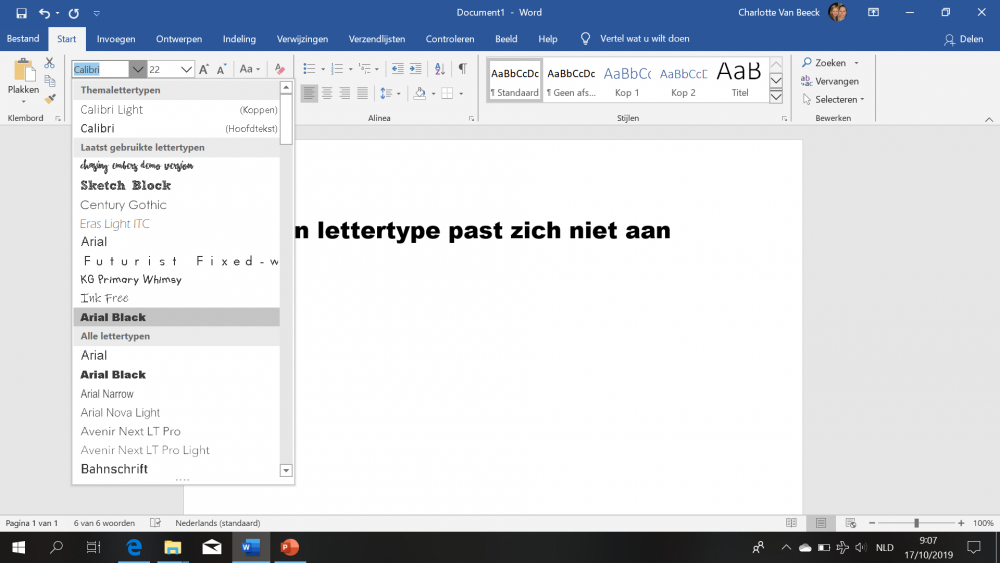Screen dimensions: 1000x563
Task: Increase font size with the larger A icon
Action: pyautogui.click(x=204, y=69)
